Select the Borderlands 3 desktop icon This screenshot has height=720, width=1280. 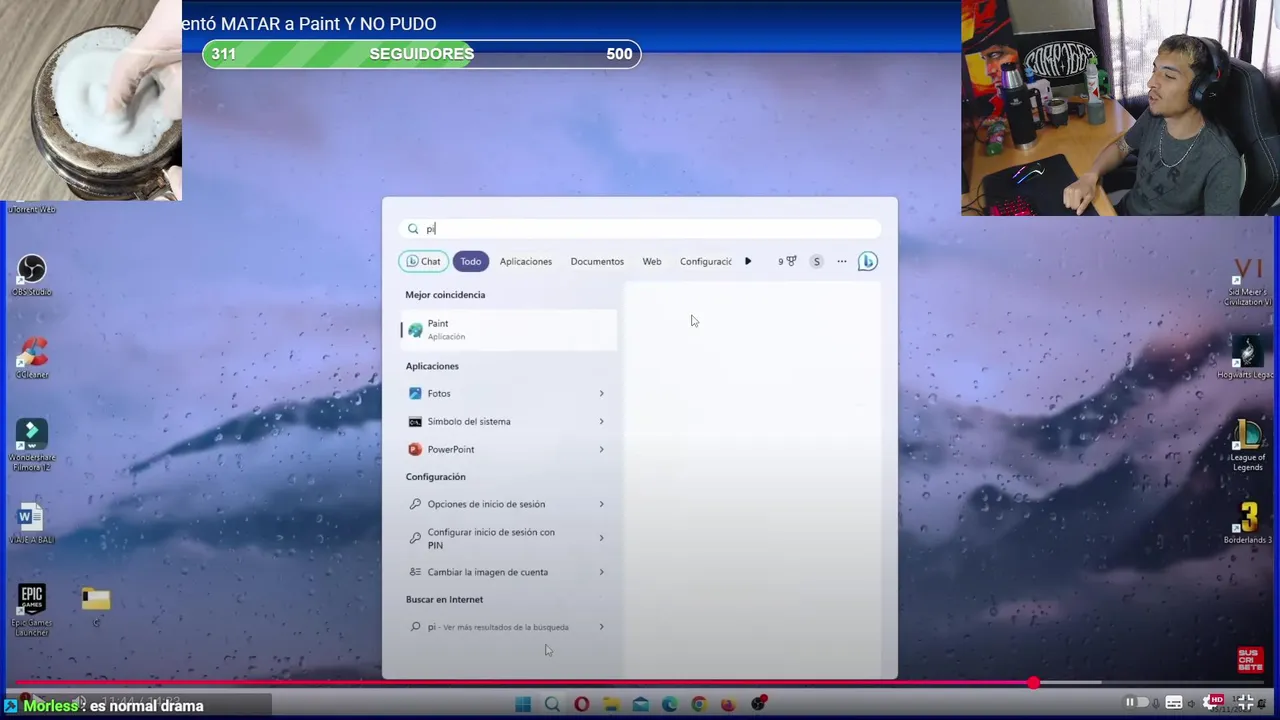1247,524
